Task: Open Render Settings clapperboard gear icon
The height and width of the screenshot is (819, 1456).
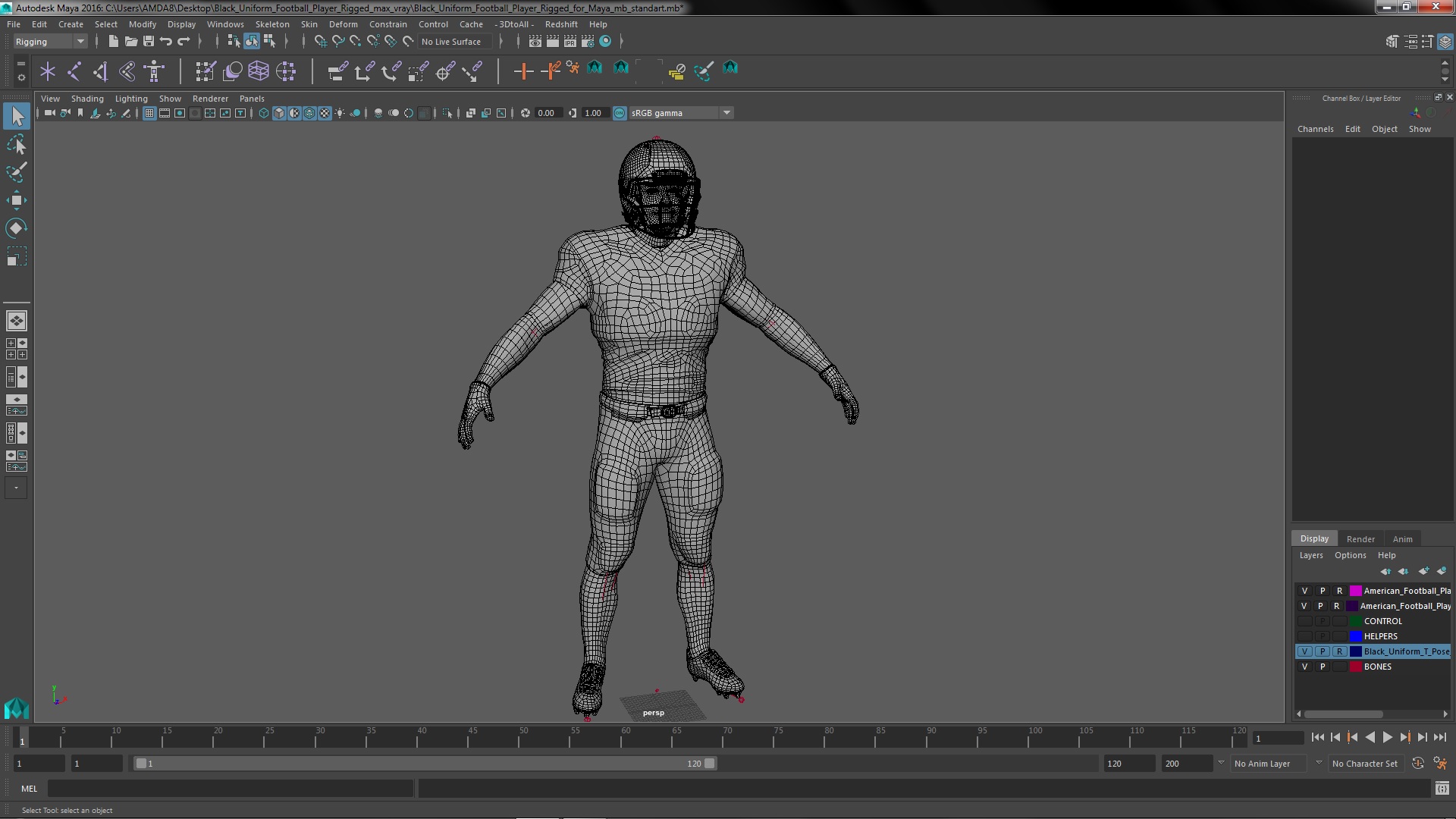Action: pyautogui.click(x=588, y=41)
